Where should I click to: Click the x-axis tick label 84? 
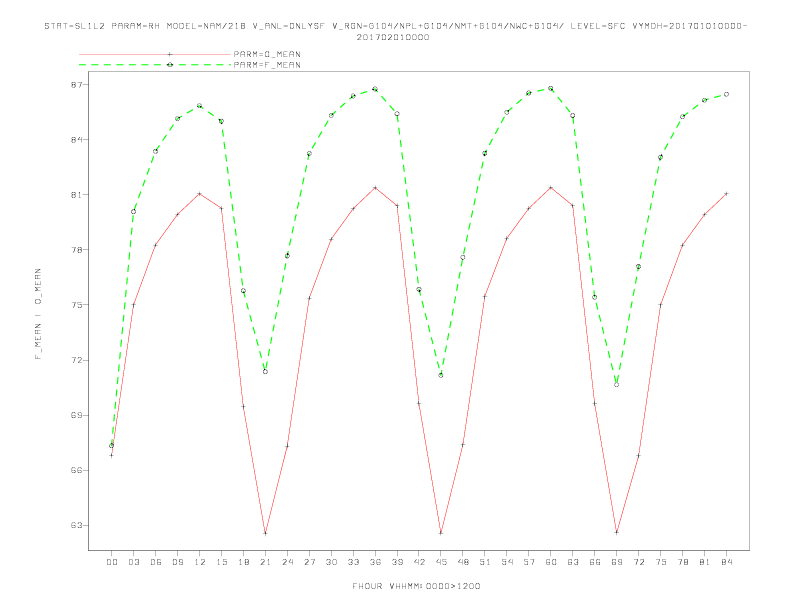727,562
